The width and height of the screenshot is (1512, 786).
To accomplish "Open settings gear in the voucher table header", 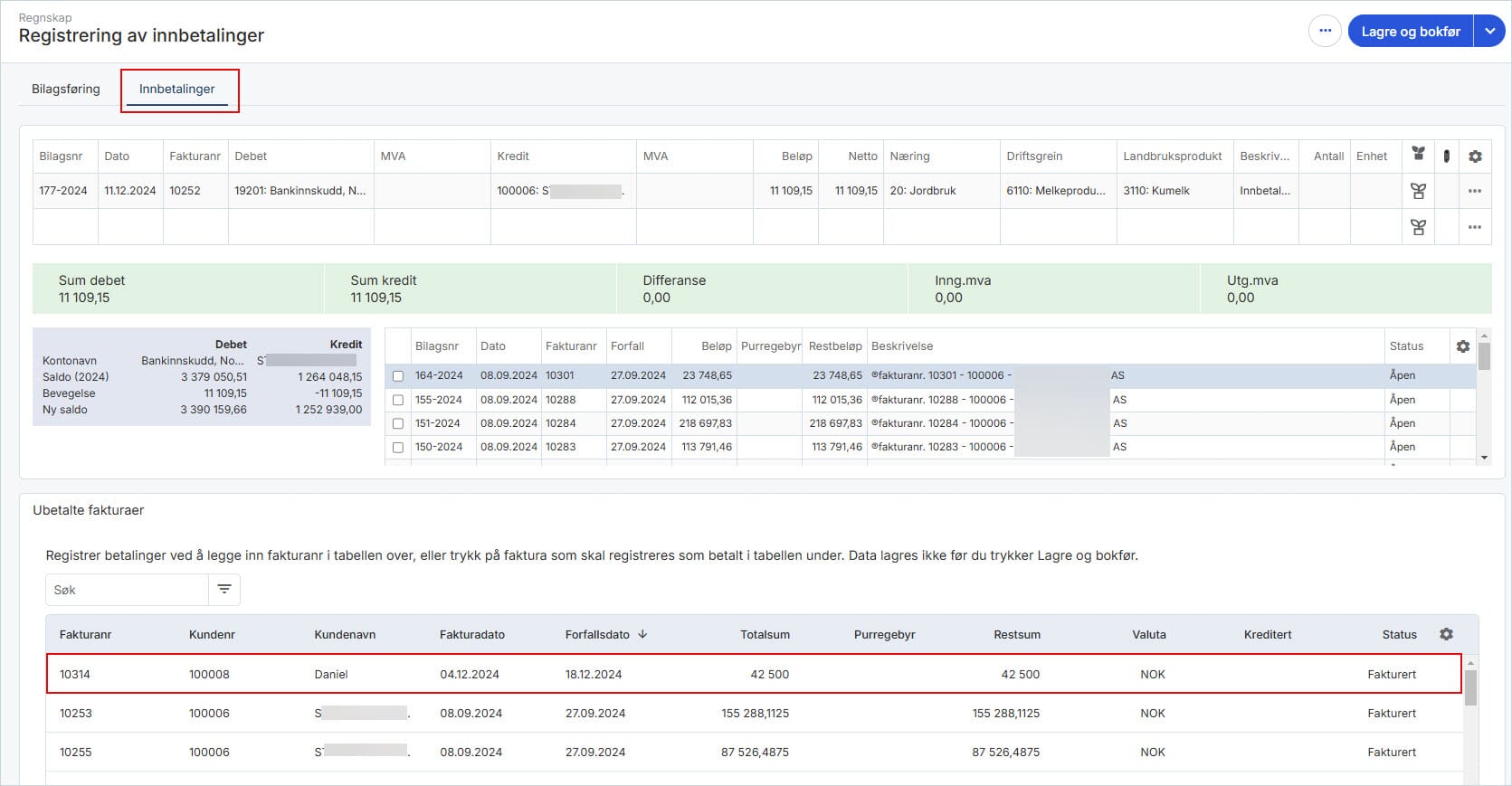I will pyautogui.click(x=1475, y=156).
